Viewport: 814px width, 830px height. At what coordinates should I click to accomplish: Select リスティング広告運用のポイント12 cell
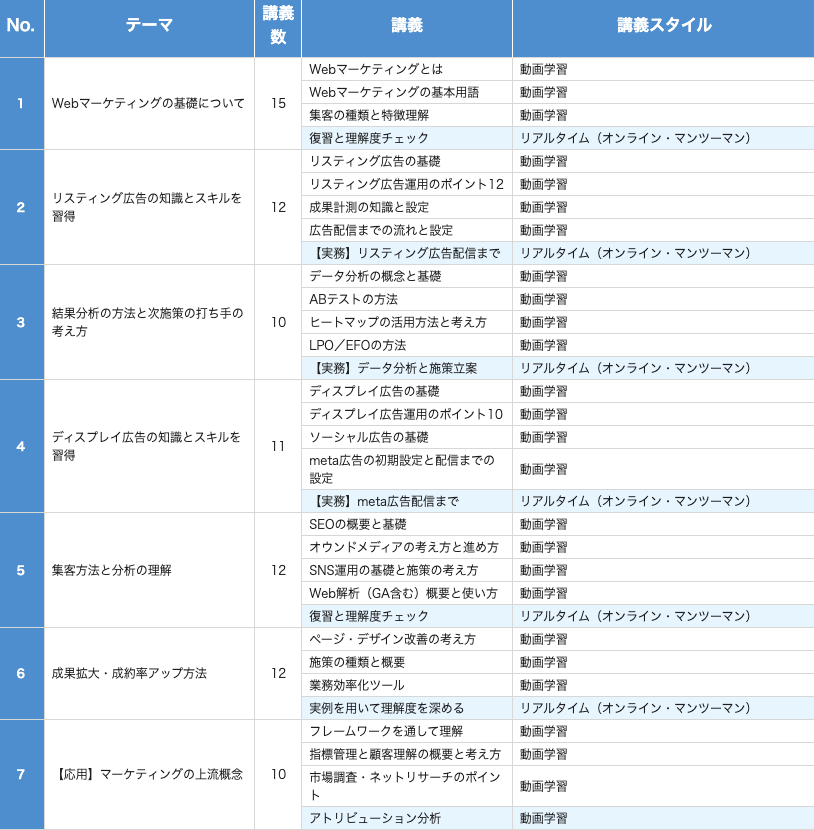[406, 184]
